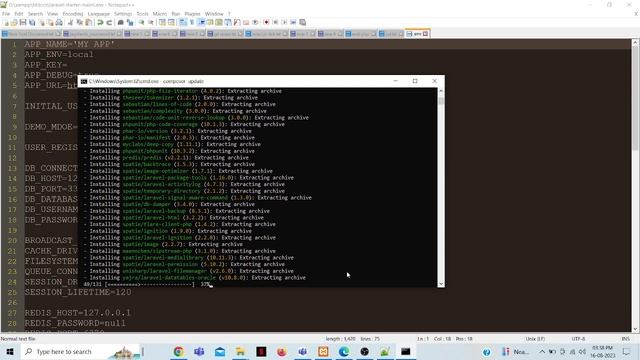
Task: Save the current file via toolbar icon
Action: pyautogui.click(x=23, y=22)
